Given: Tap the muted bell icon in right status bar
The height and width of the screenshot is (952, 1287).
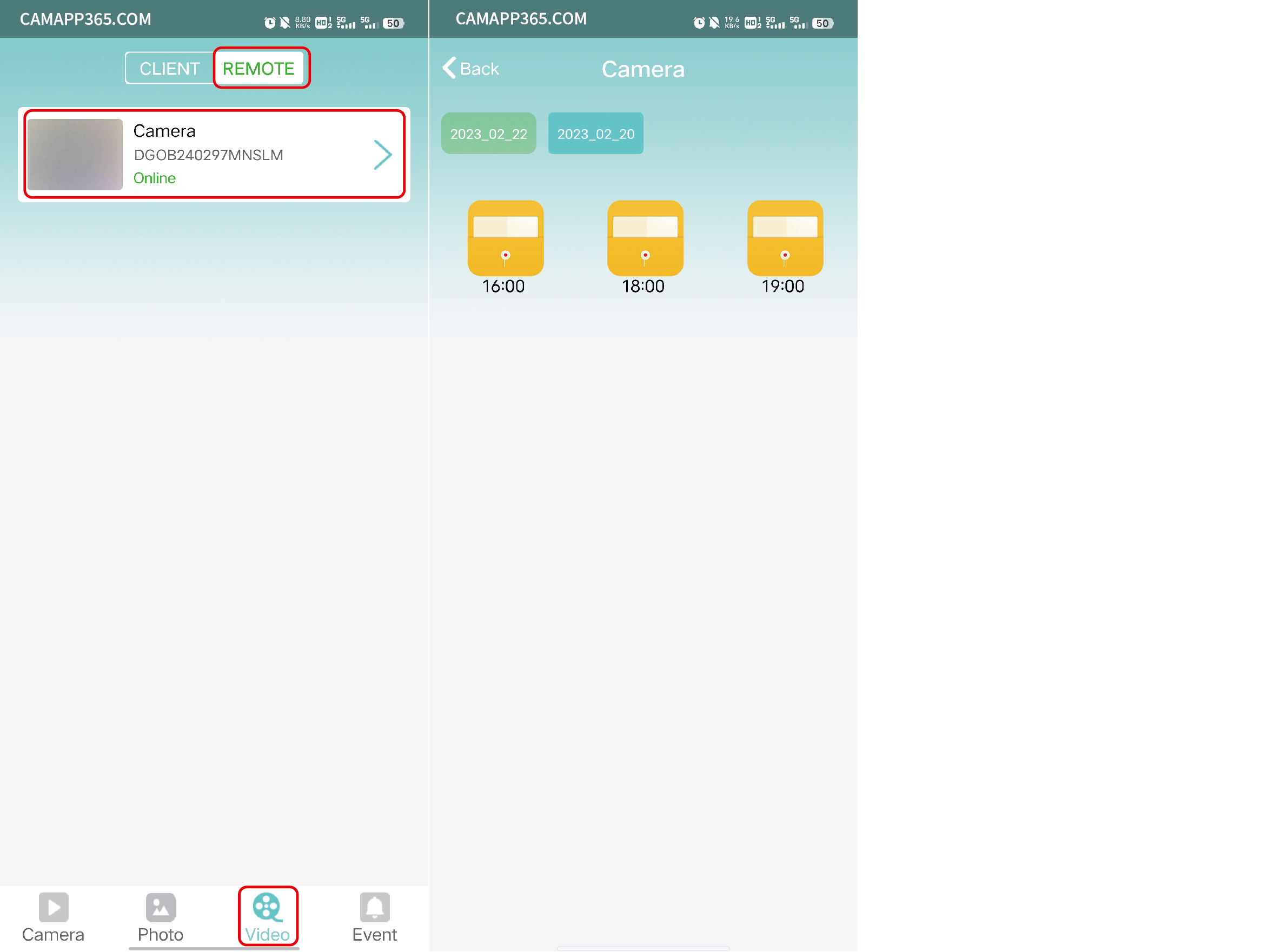Looking at the screenshot, I should point(714,23).
